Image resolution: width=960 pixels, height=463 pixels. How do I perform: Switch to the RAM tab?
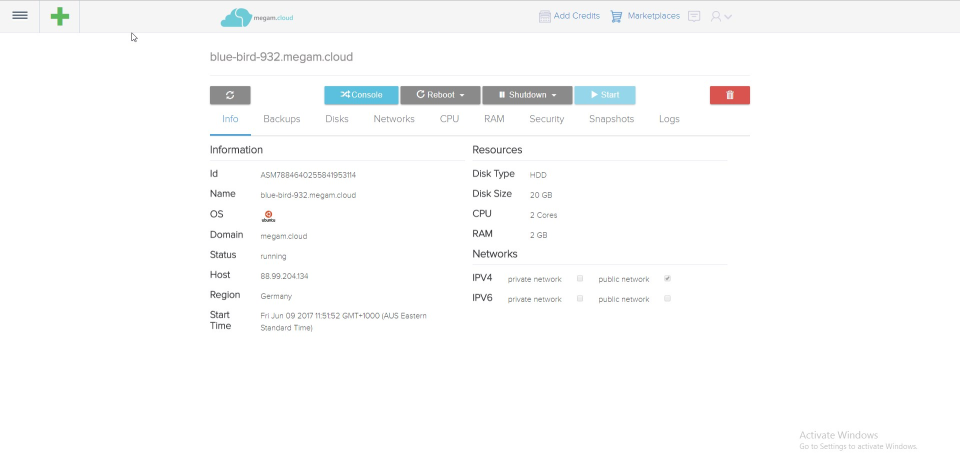494,119
